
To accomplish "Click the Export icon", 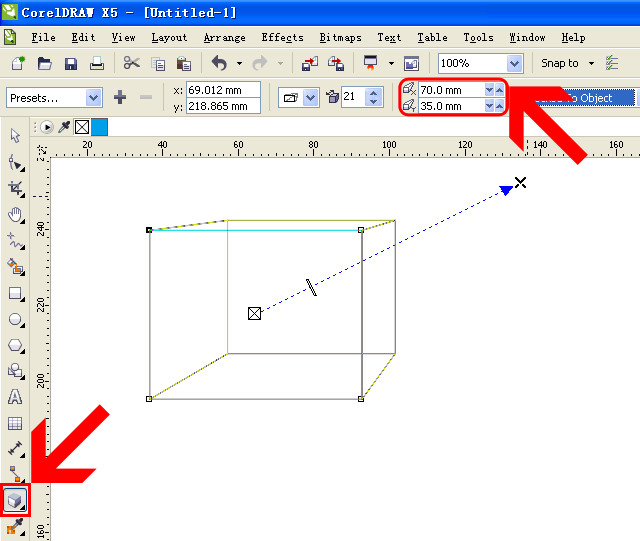I will [336, 64].
